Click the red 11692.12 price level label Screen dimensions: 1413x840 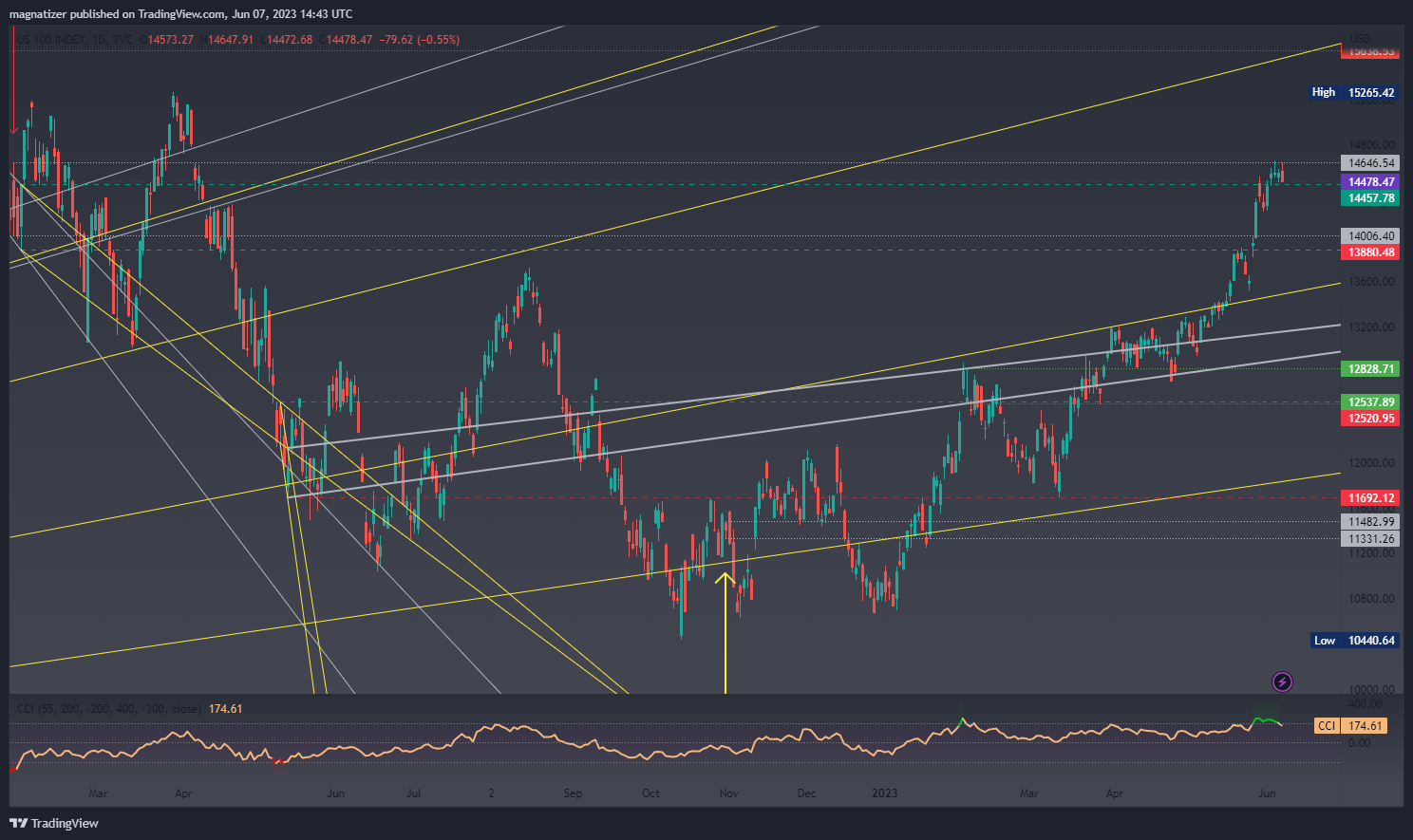1370,497
